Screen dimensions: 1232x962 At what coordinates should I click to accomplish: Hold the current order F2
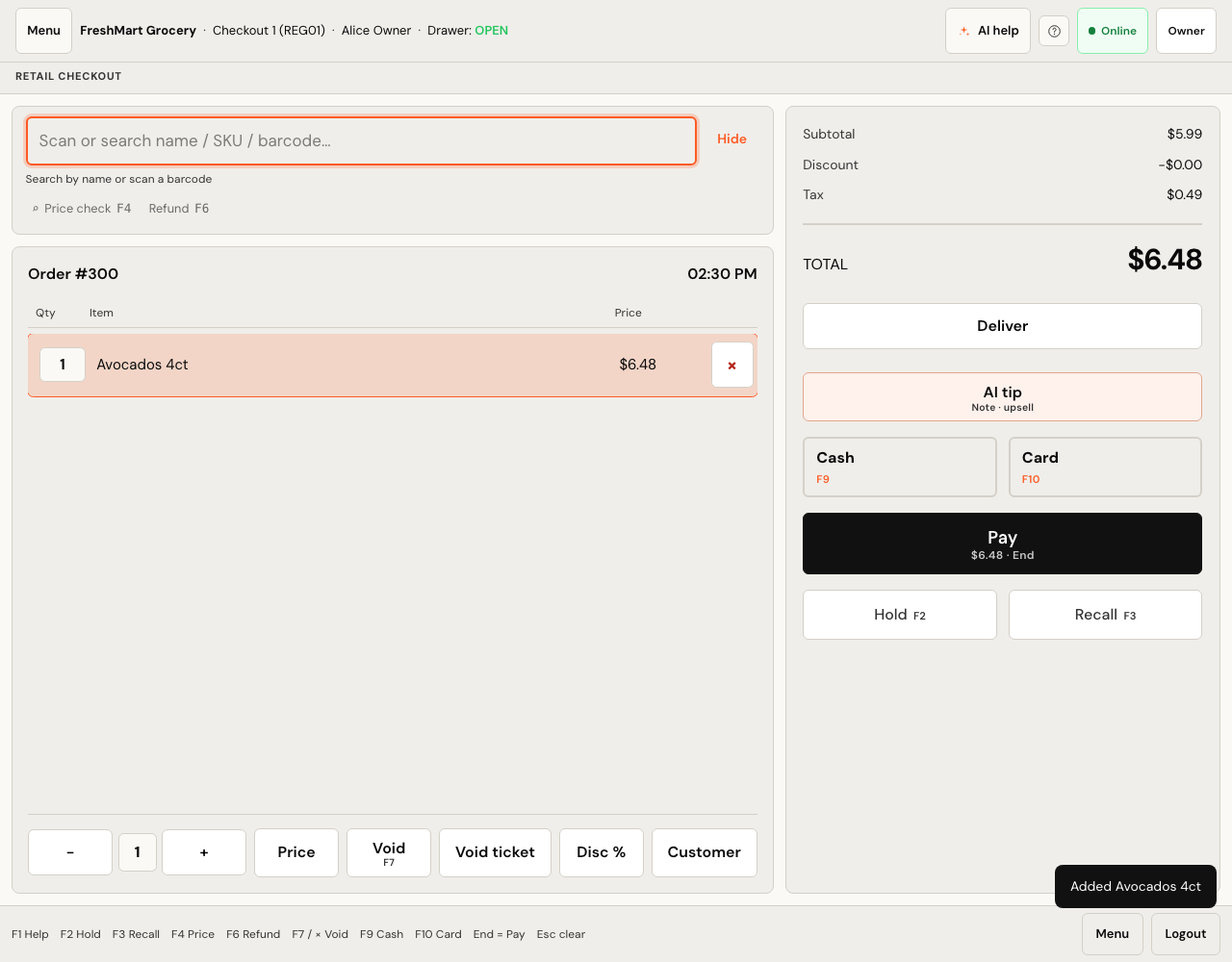(900, 615)
